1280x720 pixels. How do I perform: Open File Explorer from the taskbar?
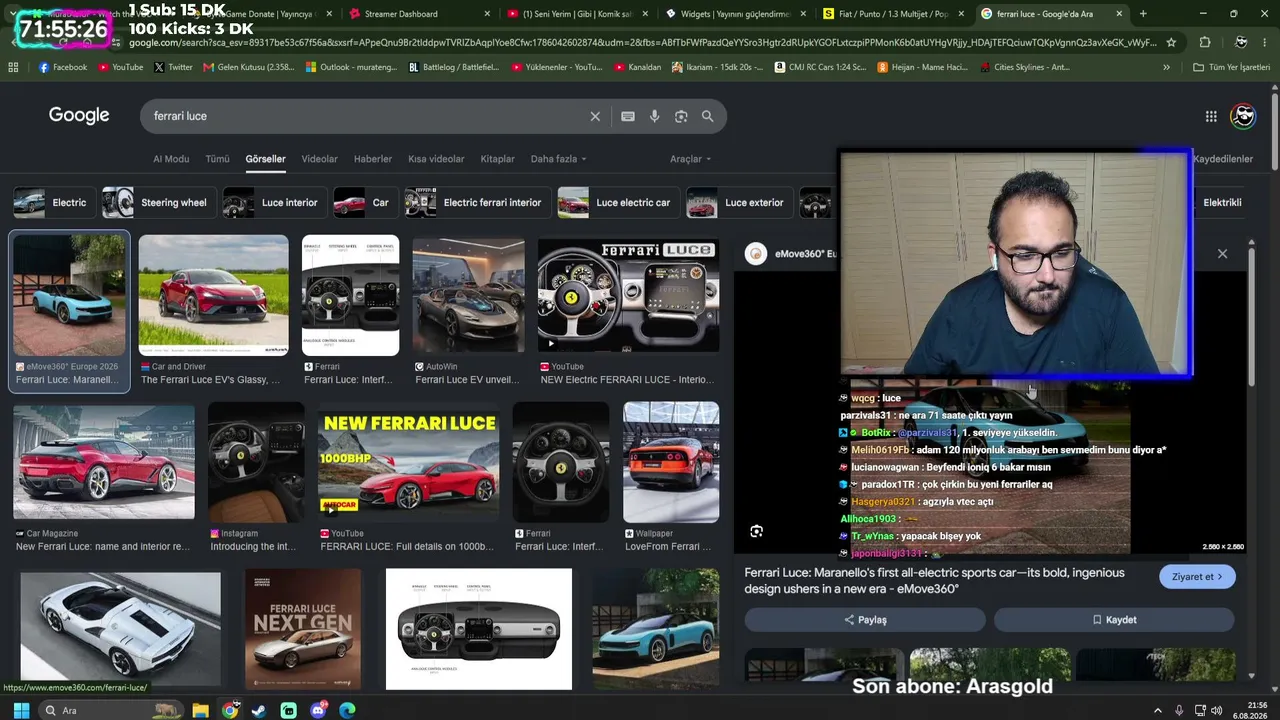[200, 710]
